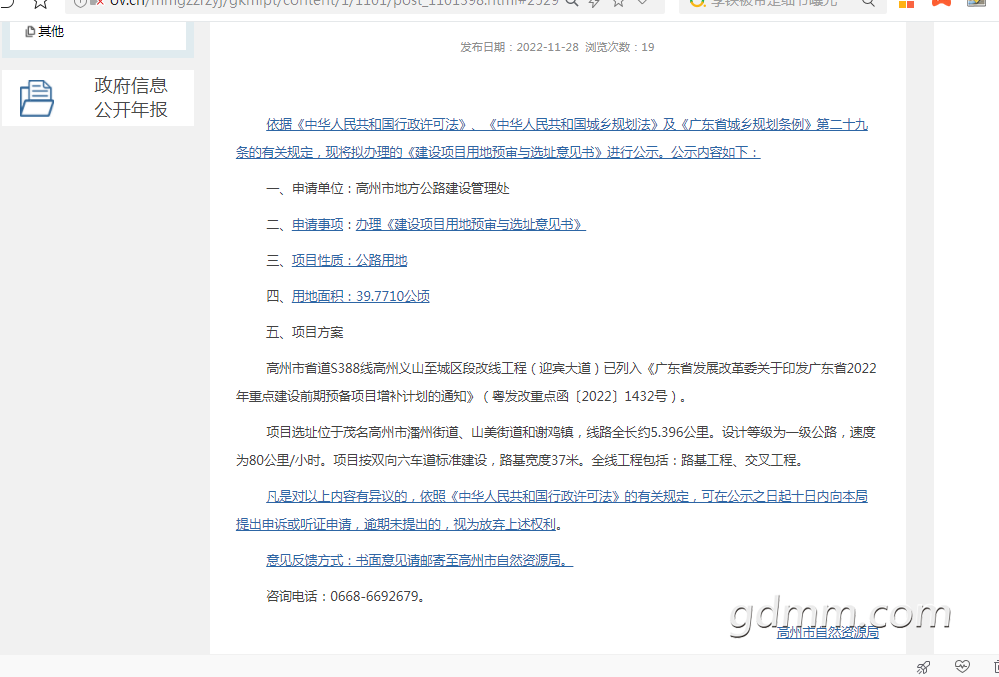The height and width of the screenshot is (677, 999).
Task: Click the line 一、申请单位：高州市地方公路建设管理处
Action: point(388,189)
